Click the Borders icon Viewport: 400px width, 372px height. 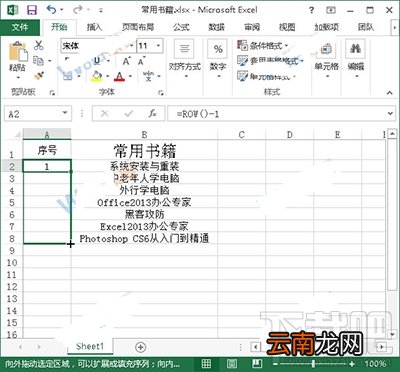point(67,76)
